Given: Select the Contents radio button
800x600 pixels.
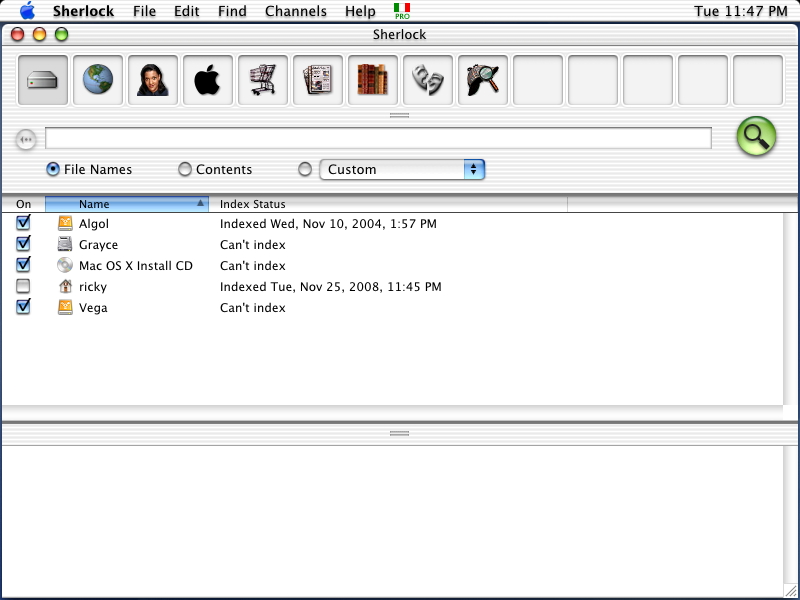Looking at the screenshot, I should (x=185, y=170).
